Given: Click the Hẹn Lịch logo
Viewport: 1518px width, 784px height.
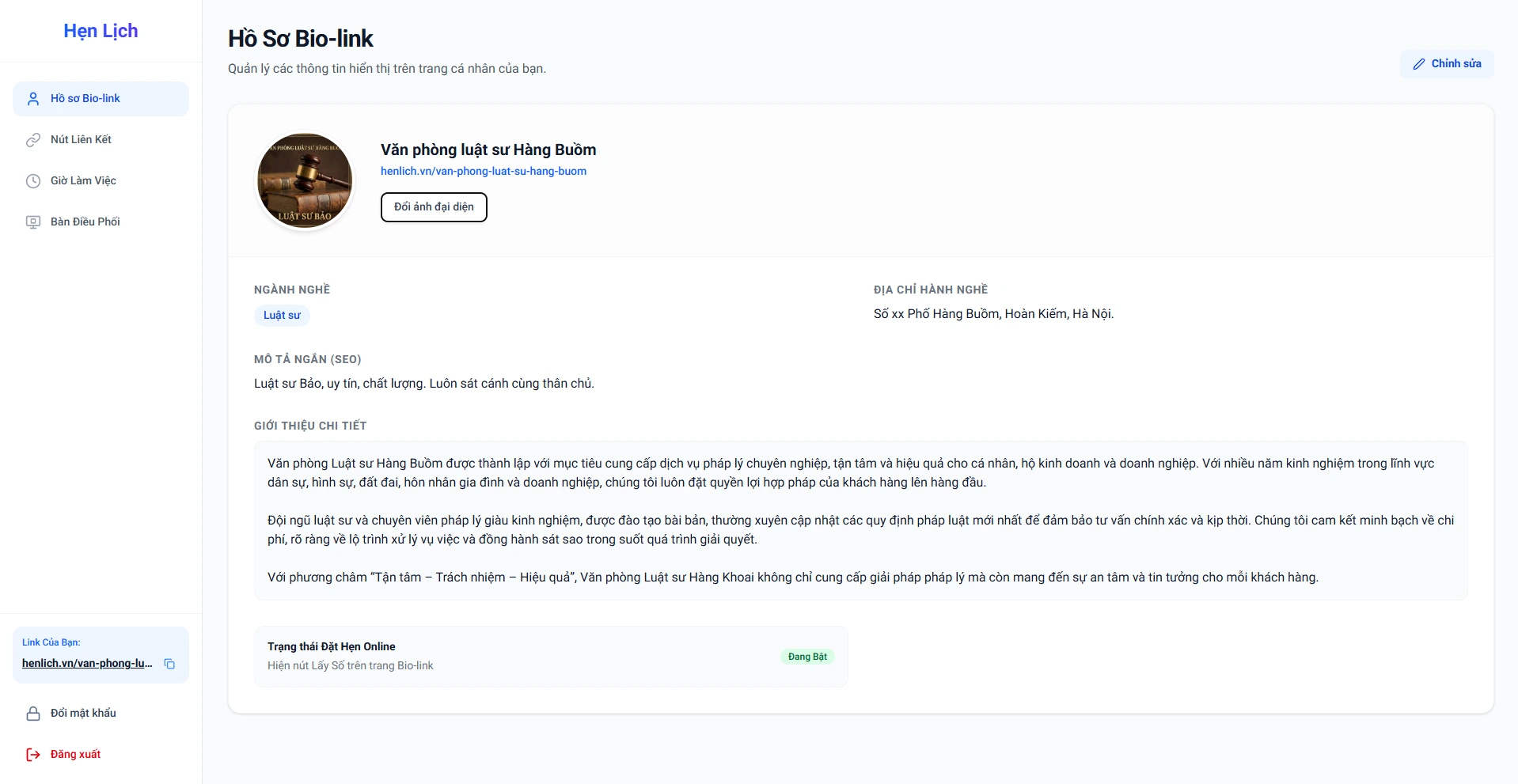Looking at the screenshot, I should pos(101,31).
